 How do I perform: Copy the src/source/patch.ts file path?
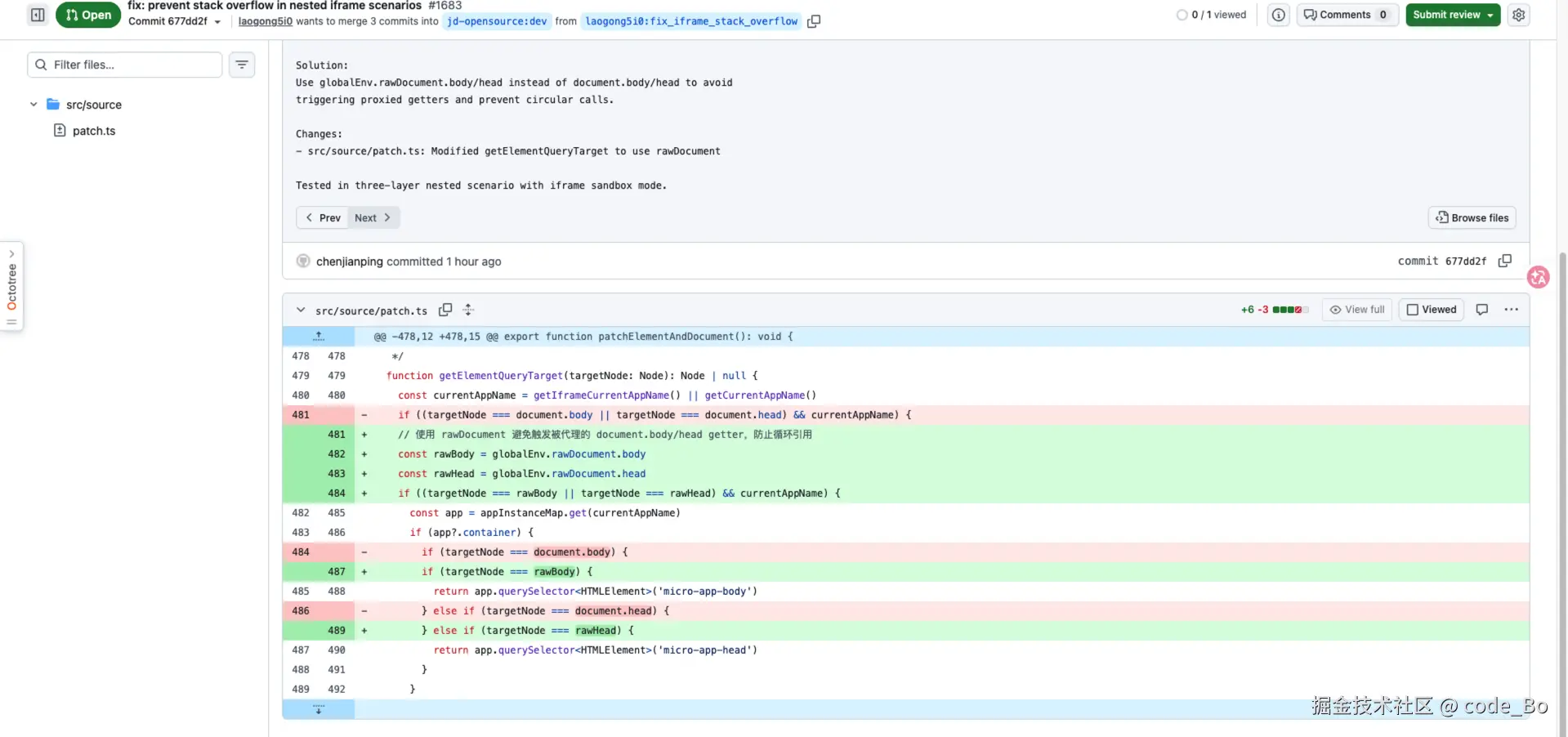pyautogui.click(x=445, y=310)
